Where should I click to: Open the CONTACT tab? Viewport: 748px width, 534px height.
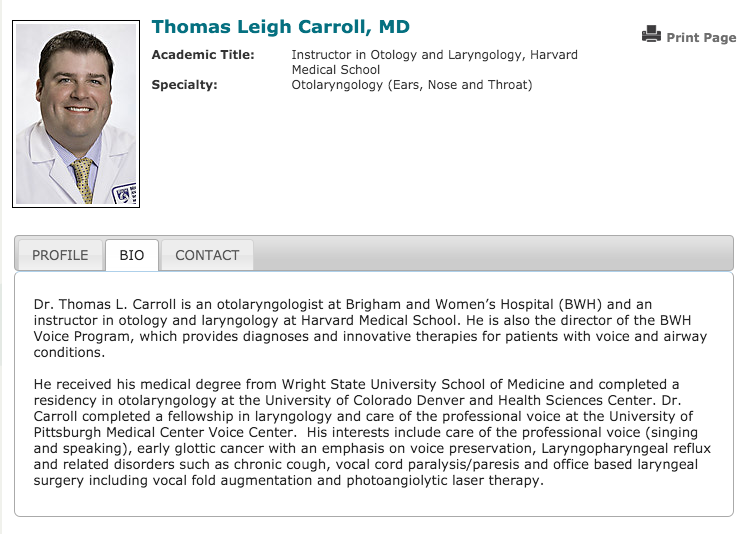tap(207, 255)
